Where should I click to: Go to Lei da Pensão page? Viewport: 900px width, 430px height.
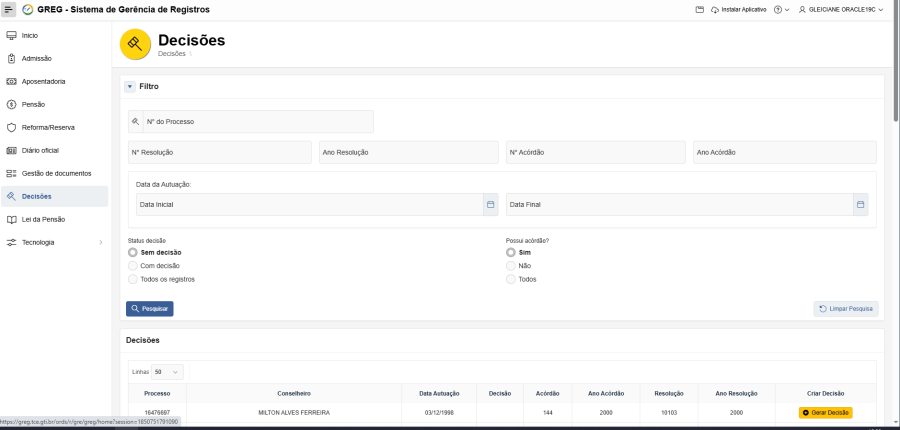click(43, 219)
